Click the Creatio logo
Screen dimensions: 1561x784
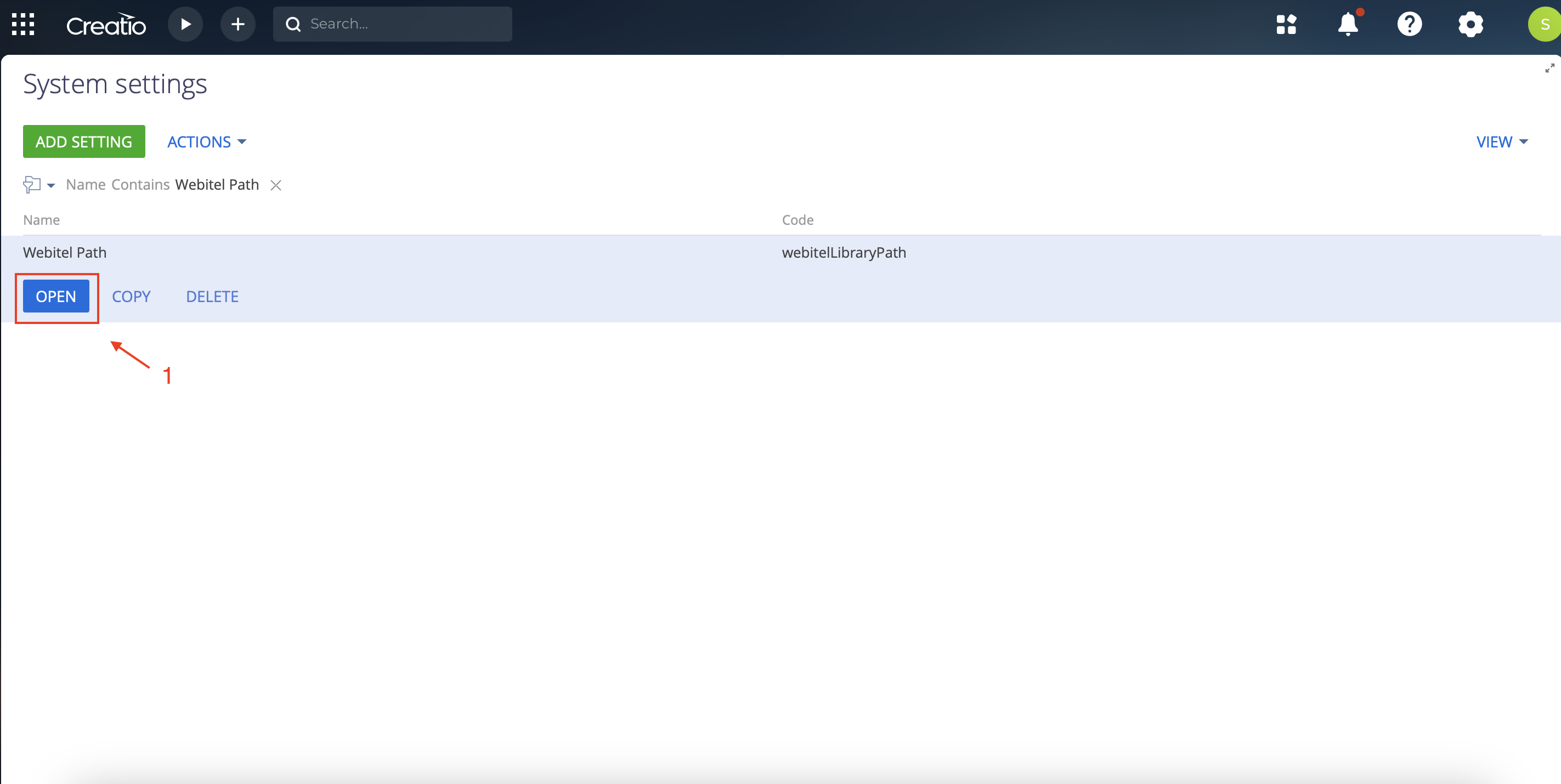pos(106,25)
